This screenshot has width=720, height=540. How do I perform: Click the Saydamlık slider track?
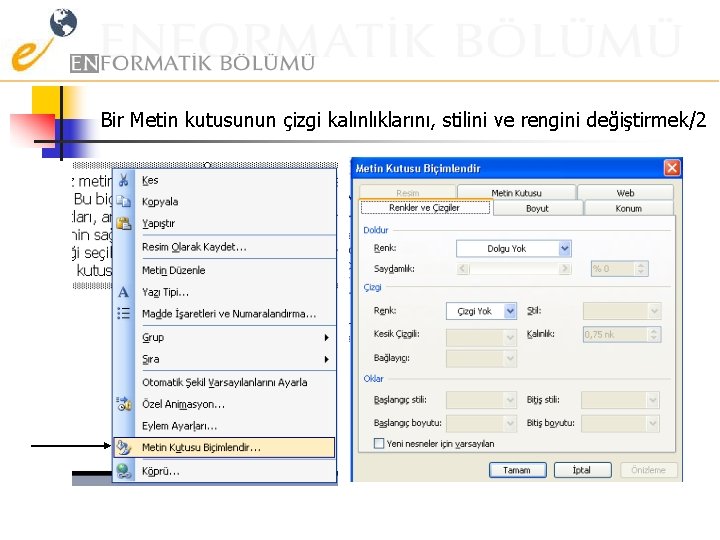tap(514, 269)
